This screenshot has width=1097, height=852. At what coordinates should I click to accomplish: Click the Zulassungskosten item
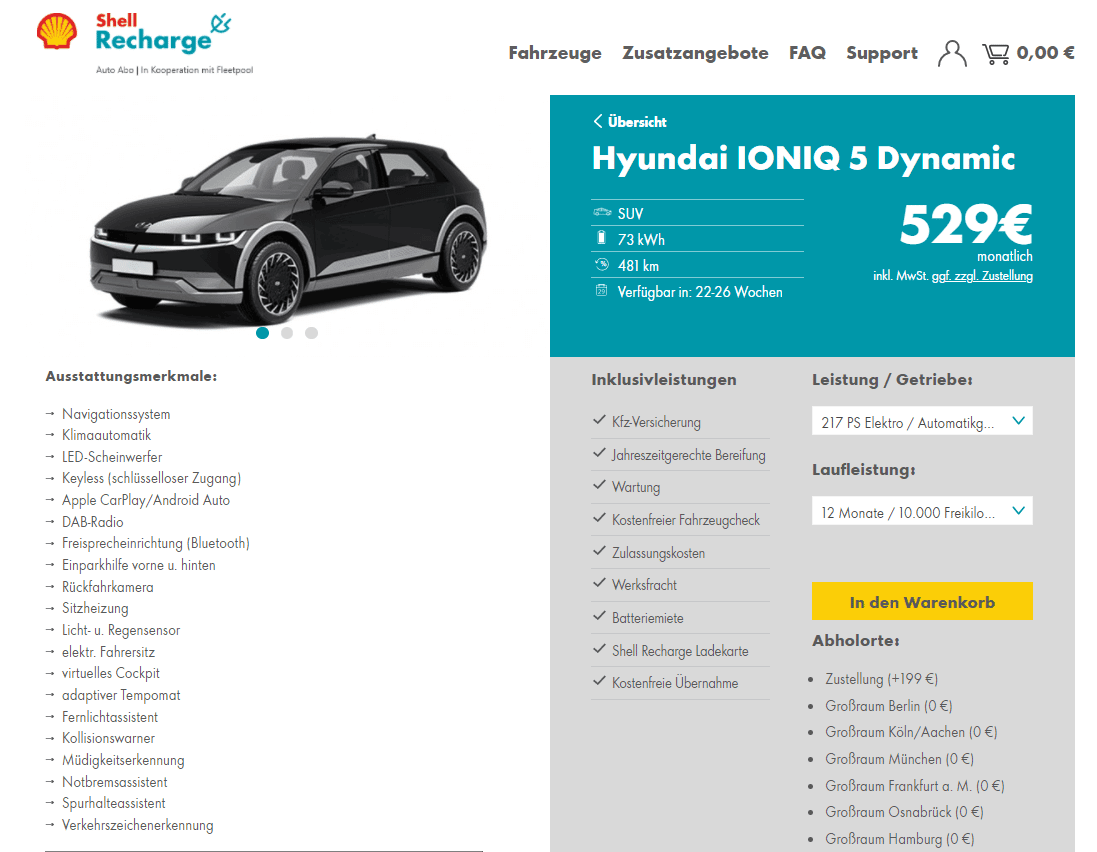point(658,553)
